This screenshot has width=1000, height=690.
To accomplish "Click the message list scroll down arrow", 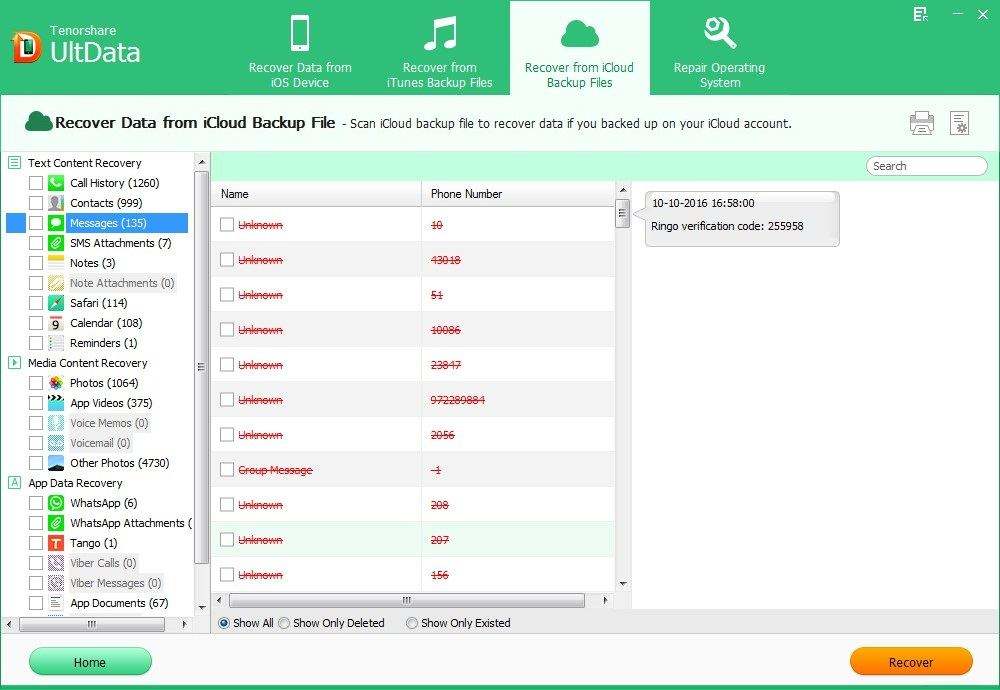I will click(623, 584).
